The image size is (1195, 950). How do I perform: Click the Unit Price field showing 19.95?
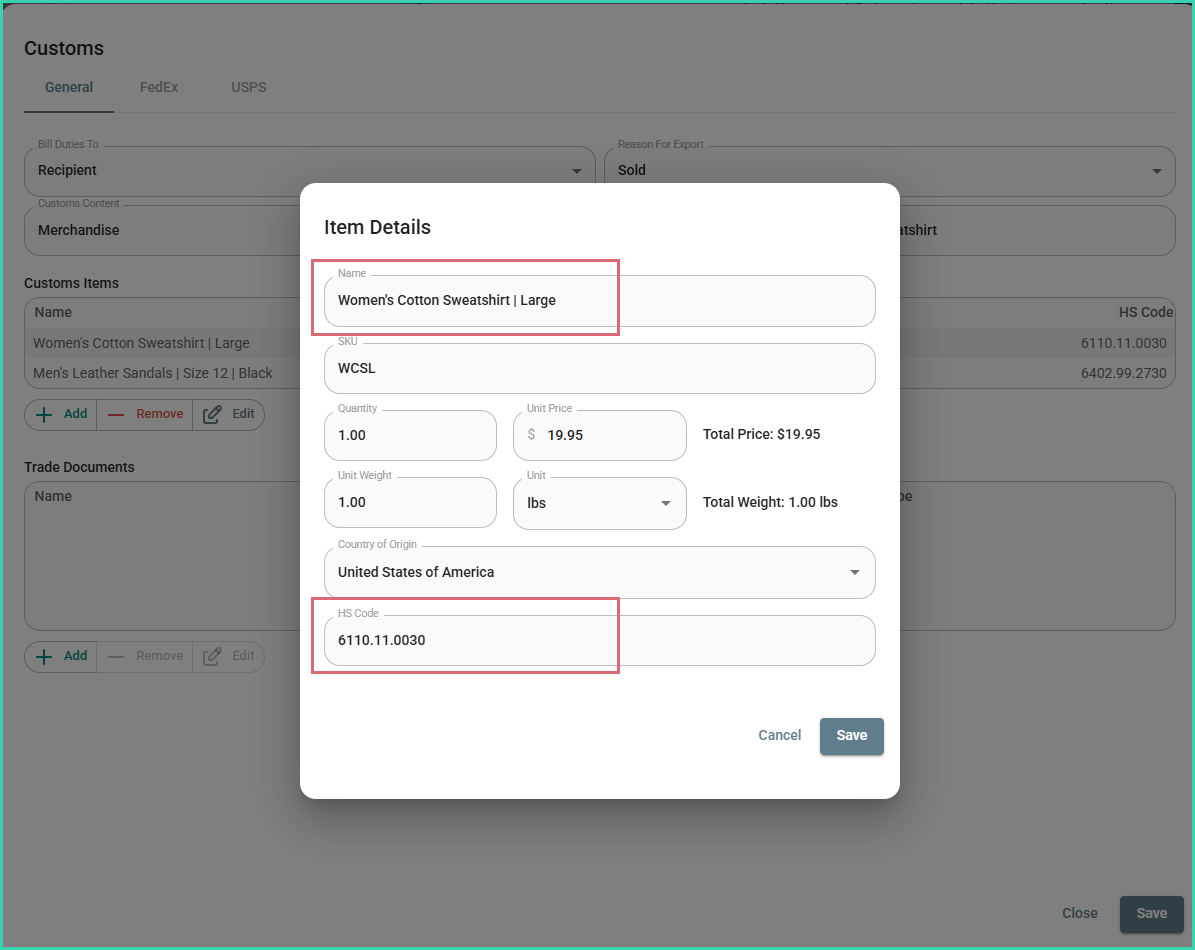click(608, 435)
